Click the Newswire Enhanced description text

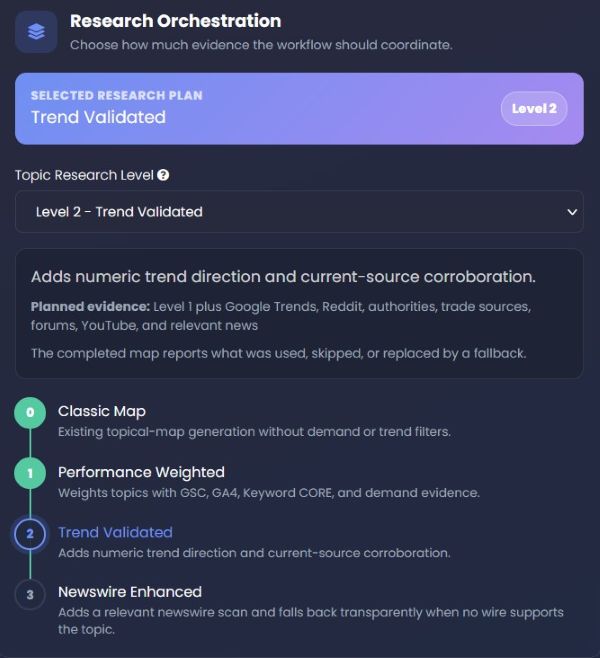310,621
